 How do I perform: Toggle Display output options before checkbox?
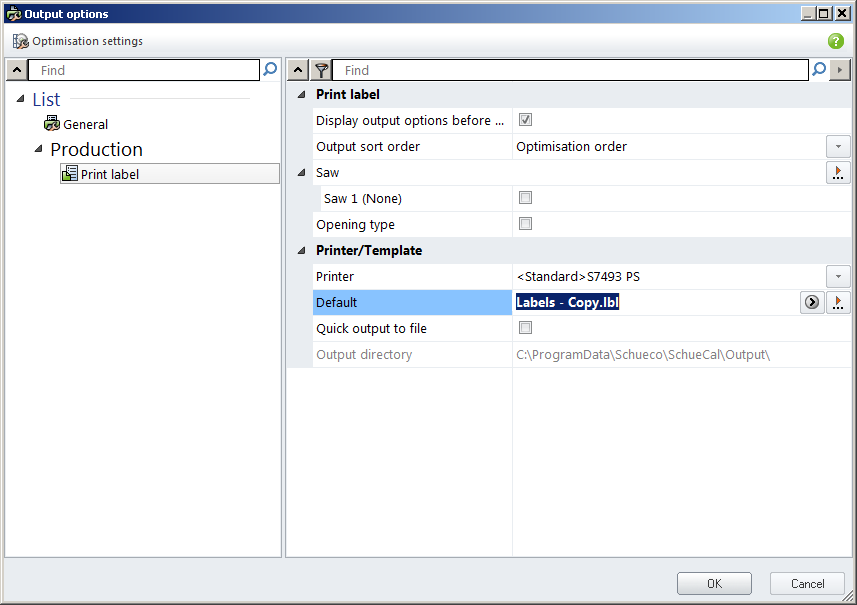pyautogui.click(x=525, y=120)
